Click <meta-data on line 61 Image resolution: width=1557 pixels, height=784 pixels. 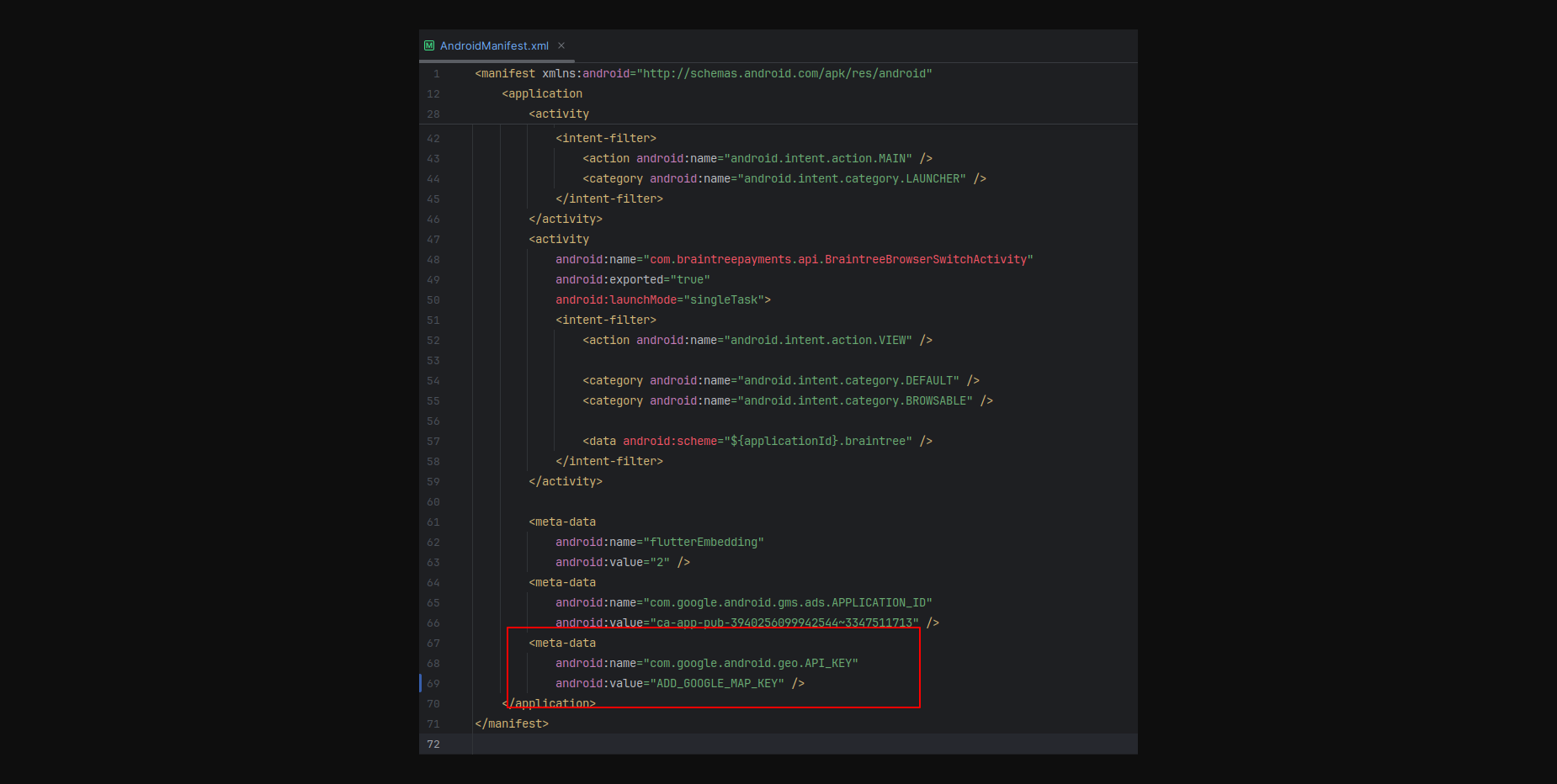tap(562, 522)
